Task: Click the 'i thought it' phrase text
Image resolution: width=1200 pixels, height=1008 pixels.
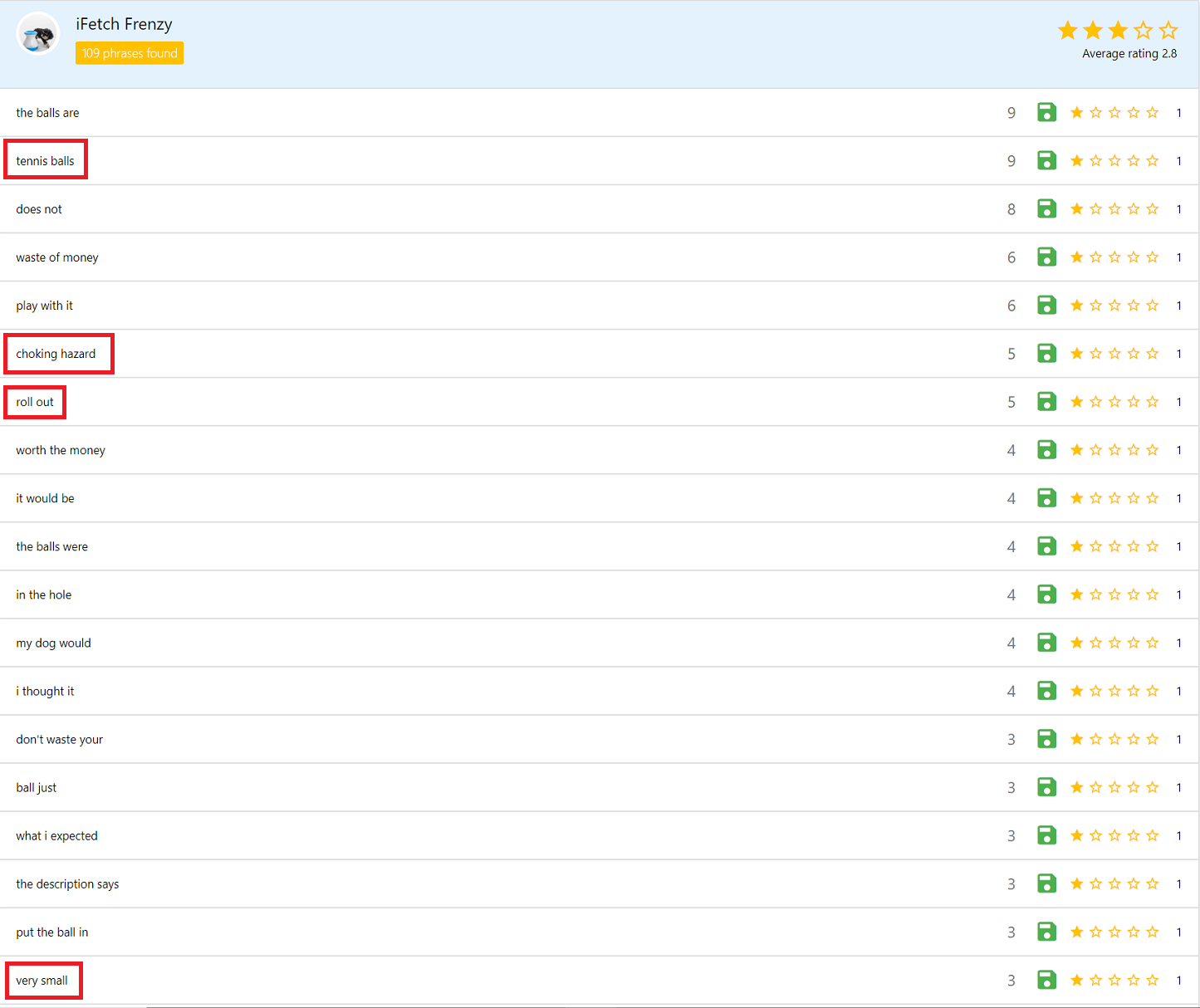Action: [x=45, y=692]
